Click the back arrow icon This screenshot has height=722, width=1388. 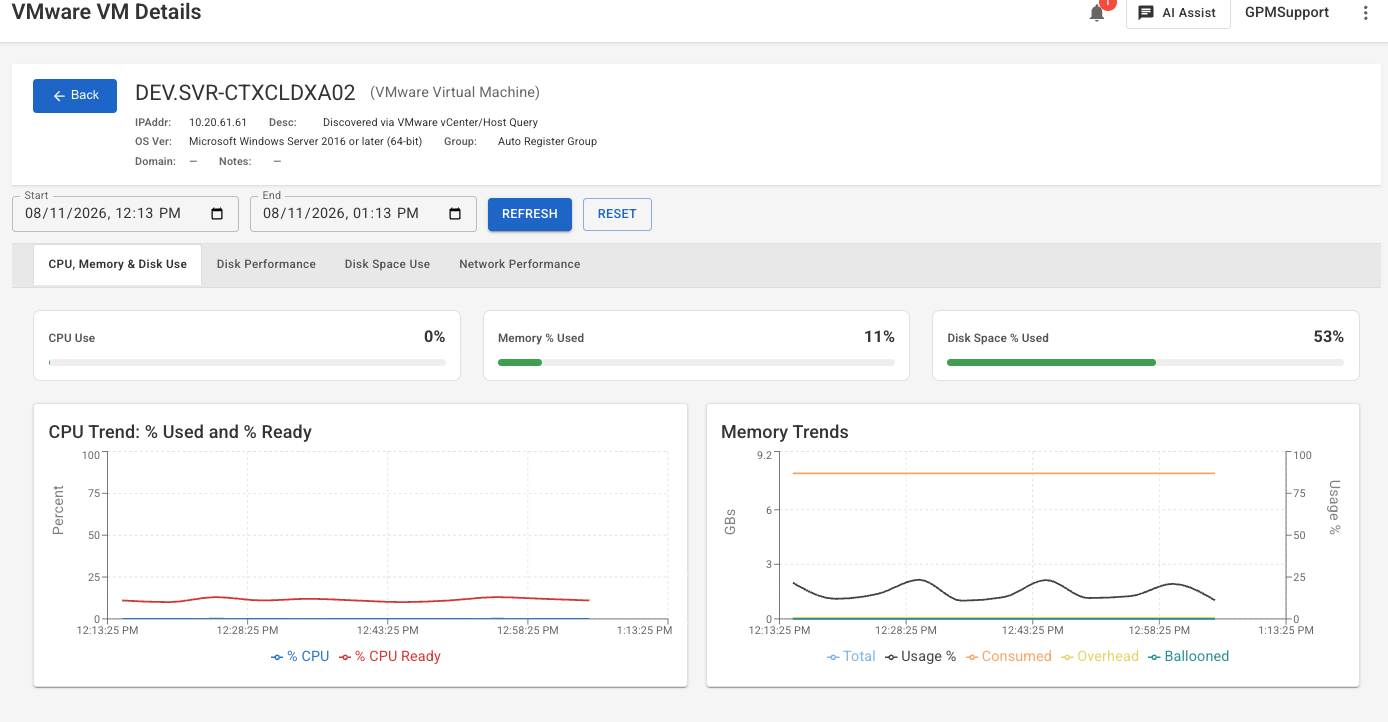click(x=59, y=95)
